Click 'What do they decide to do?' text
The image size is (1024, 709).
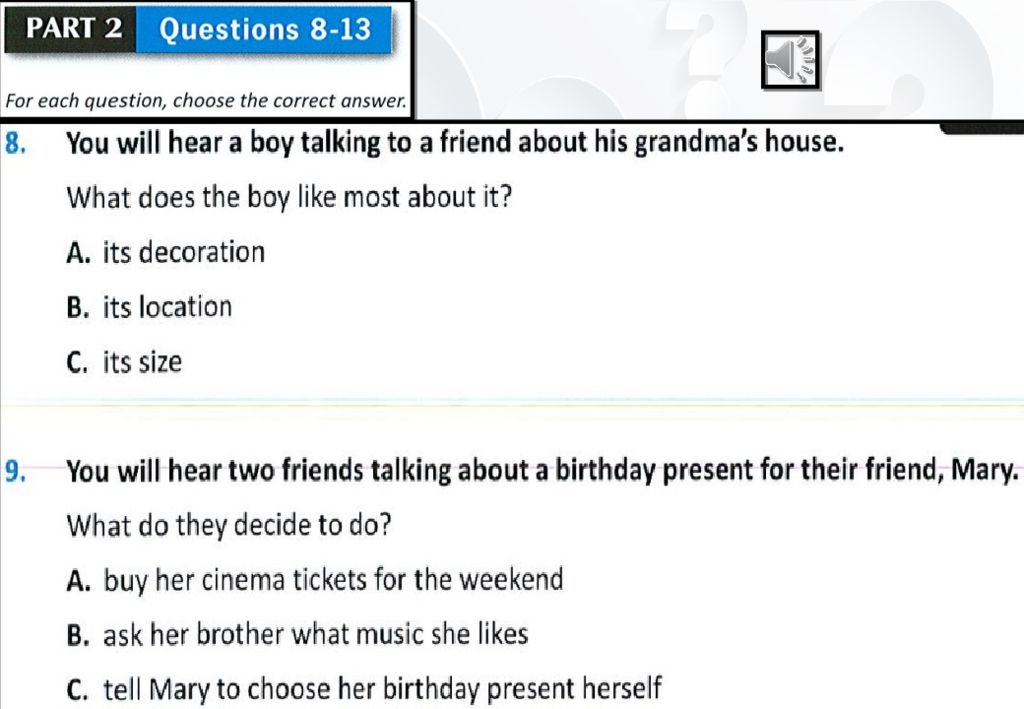pos(229,525)
